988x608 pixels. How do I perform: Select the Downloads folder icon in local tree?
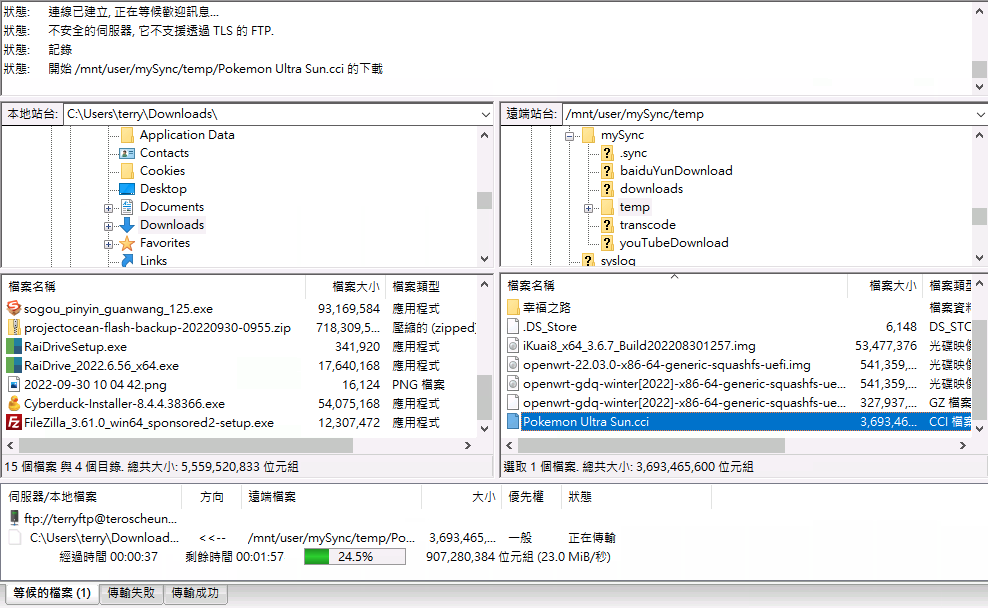127,225
